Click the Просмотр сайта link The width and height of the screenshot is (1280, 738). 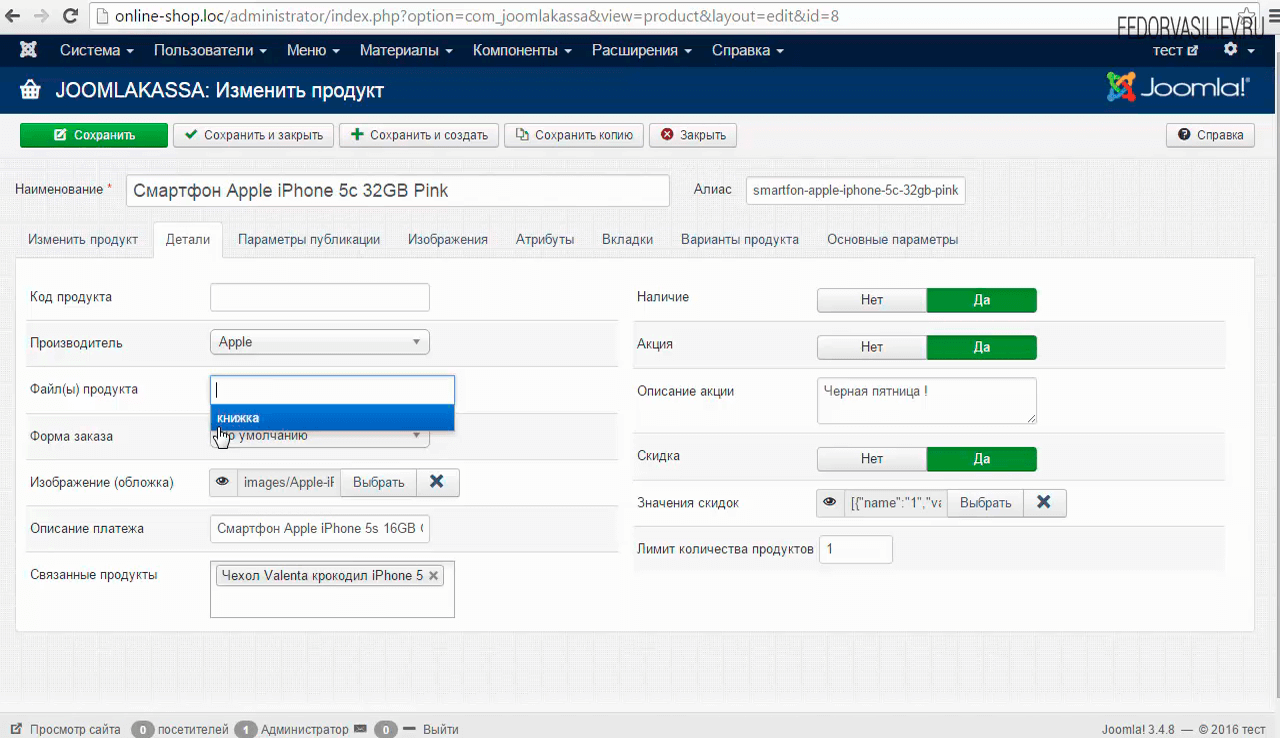(65, 729)
